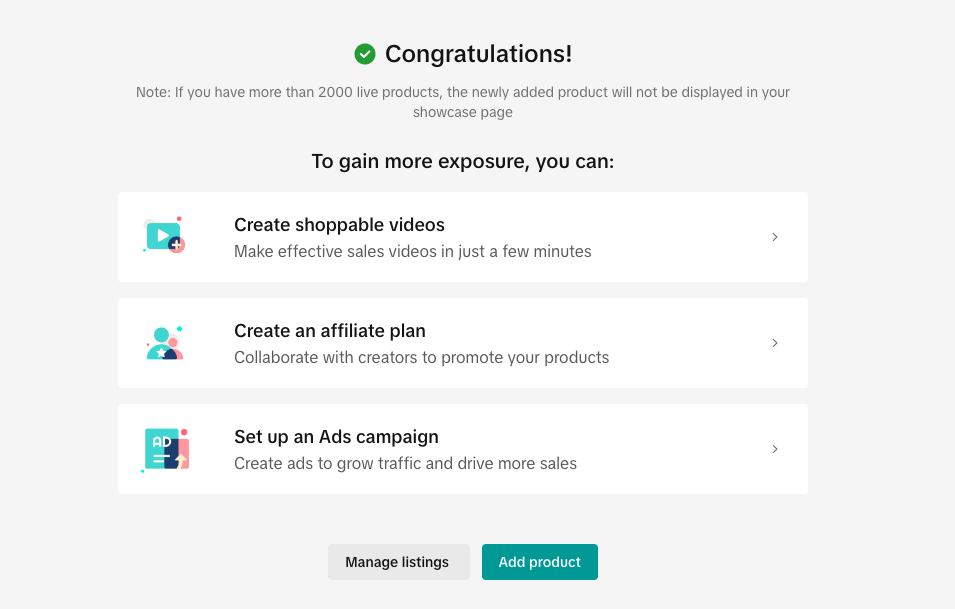This screenshot has width=955, height=609.
Task: Click the green success checkmark icon
Action: [365, 54]
